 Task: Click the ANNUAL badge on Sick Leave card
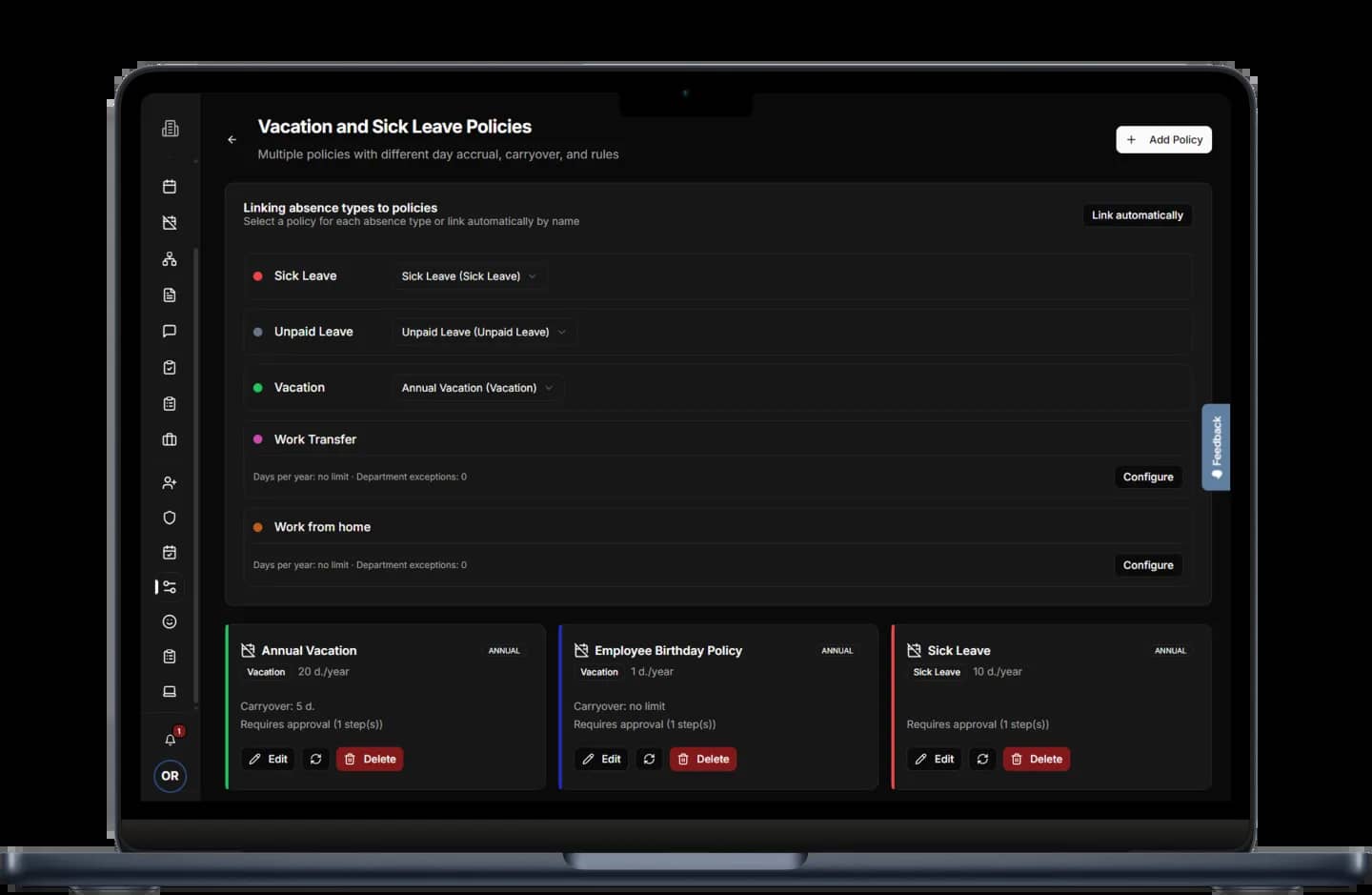[x=1170, y=651]
